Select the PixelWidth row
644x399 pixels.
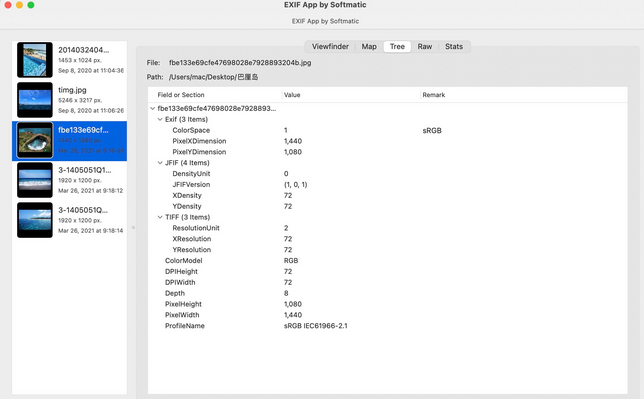click(388, 315)
